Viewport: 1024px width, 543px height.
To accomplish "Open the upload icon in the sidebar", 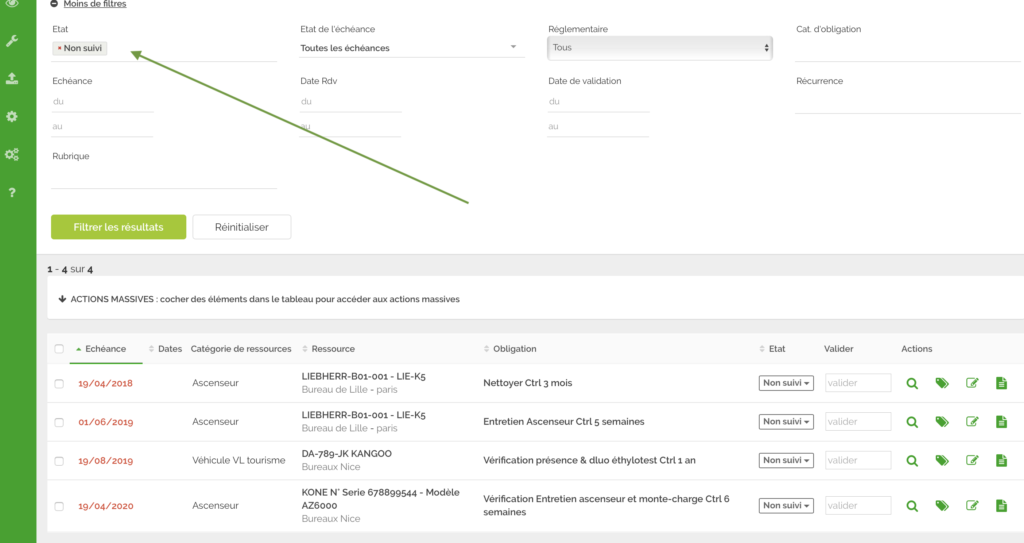I will pyautogui.click(x=12, y=78).
